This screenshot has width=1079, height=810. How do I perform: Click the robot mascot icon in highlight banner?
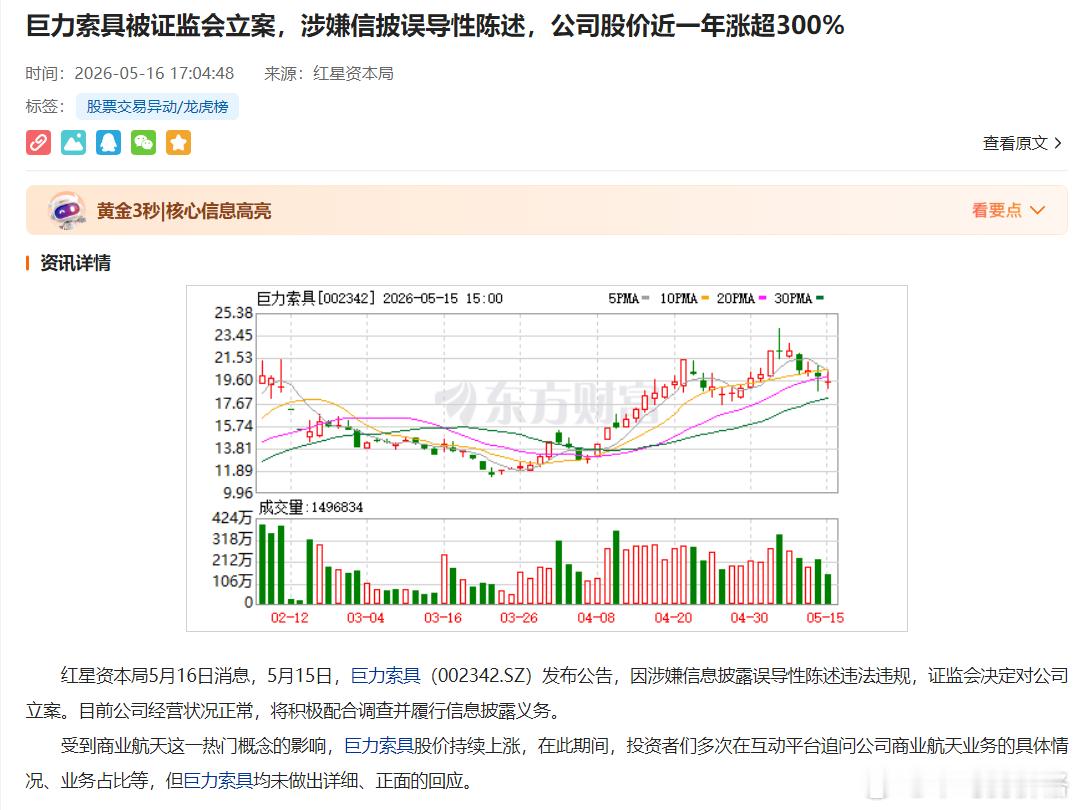point(67,210)
